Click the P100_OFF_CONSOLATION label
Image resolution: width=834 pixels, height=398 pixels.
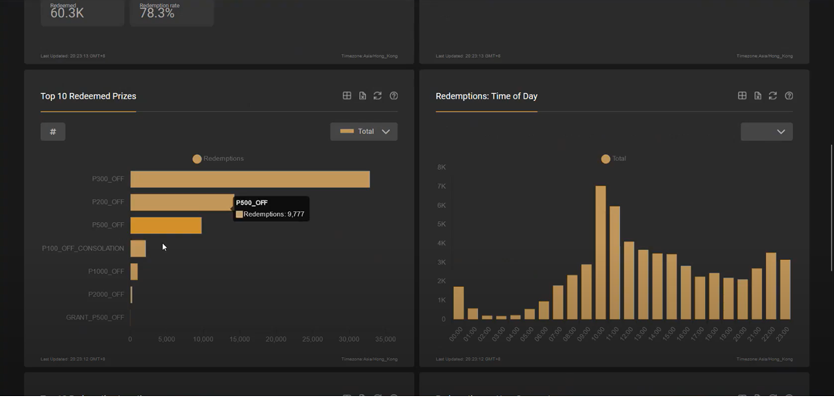pos(83,248)
